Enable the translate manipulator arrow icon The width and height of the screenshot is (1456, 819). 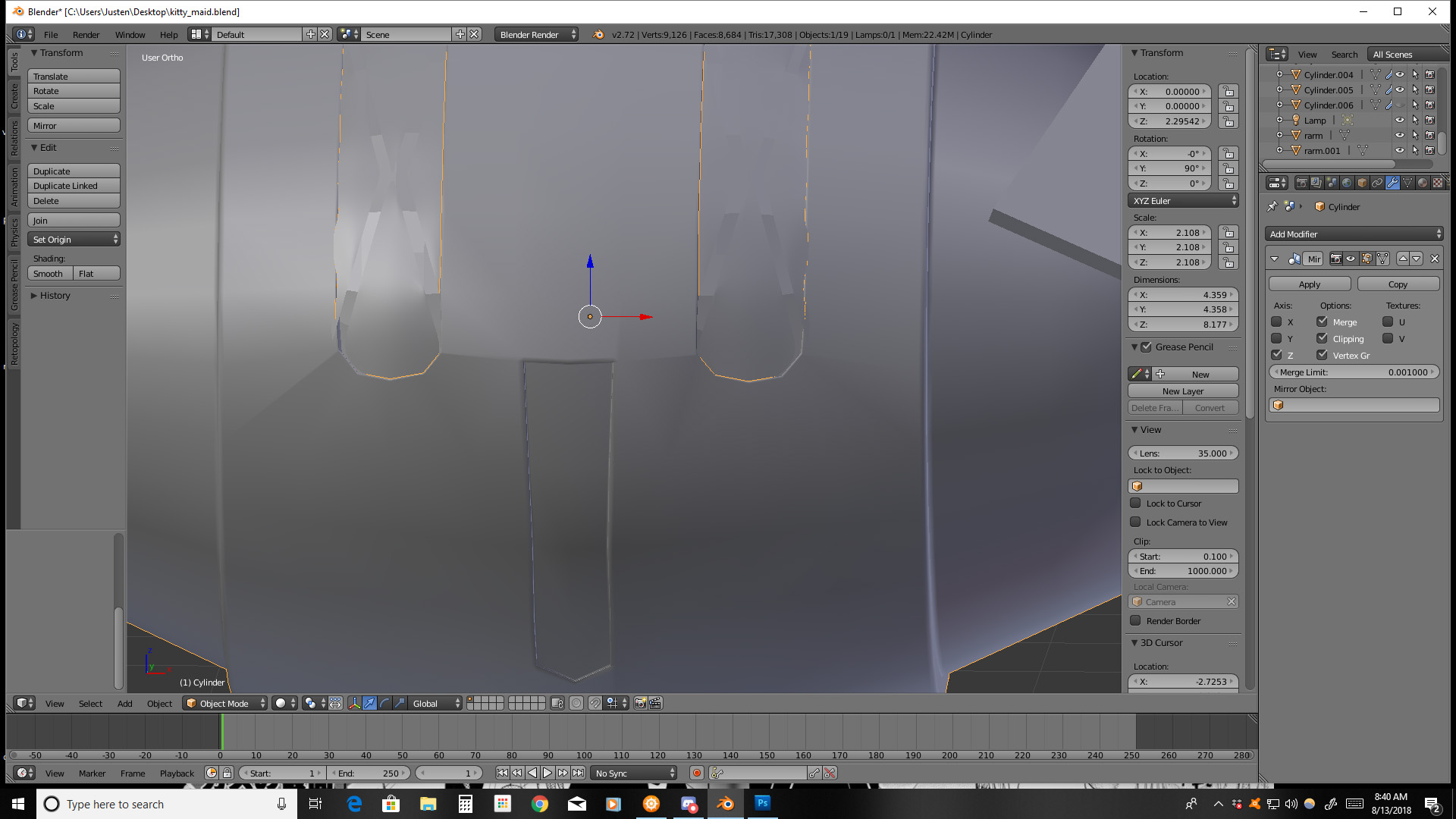(369, 703)
